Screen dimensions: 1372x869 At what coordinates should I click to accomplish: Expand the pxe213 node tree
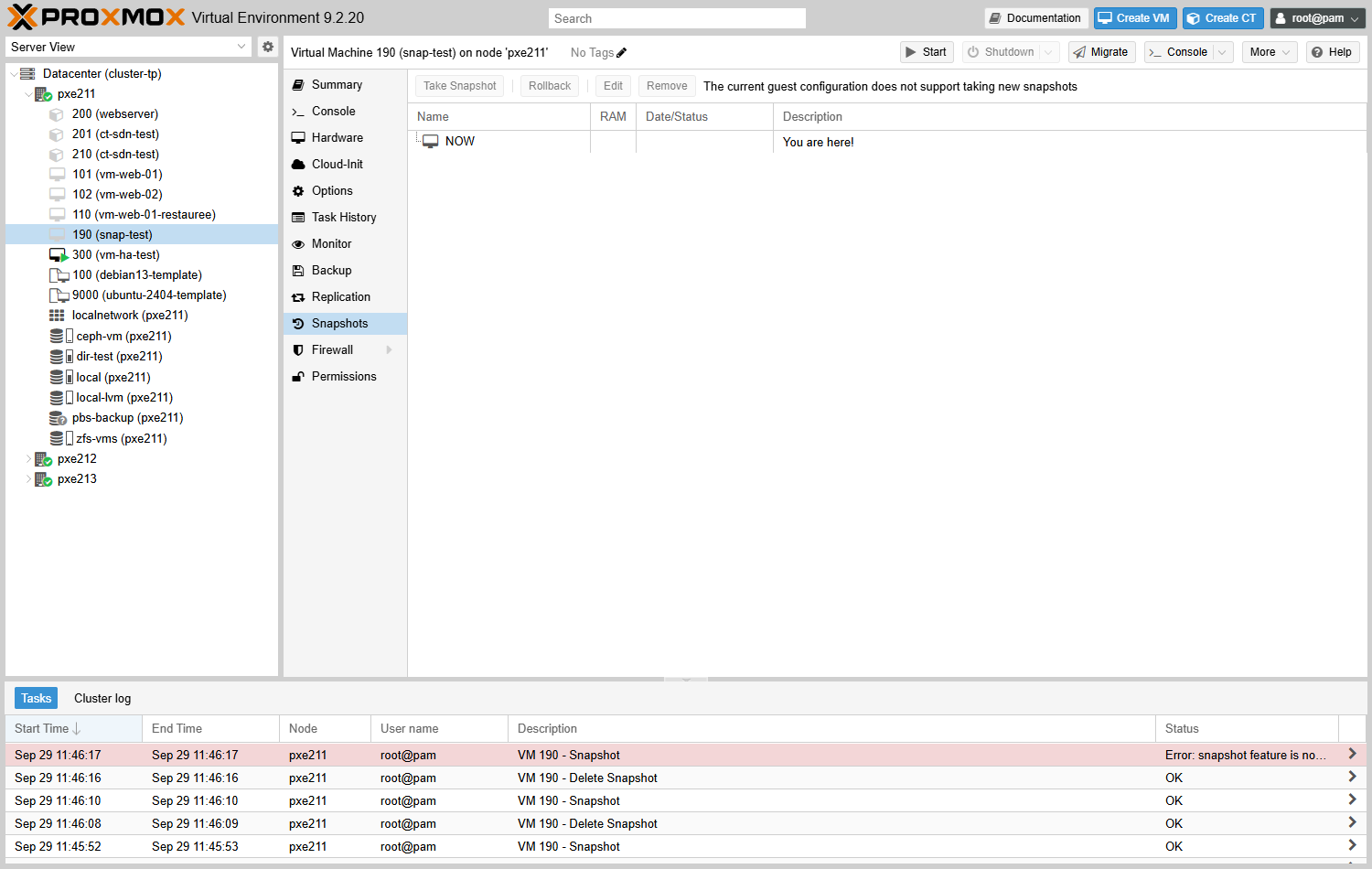click(28, 479)
